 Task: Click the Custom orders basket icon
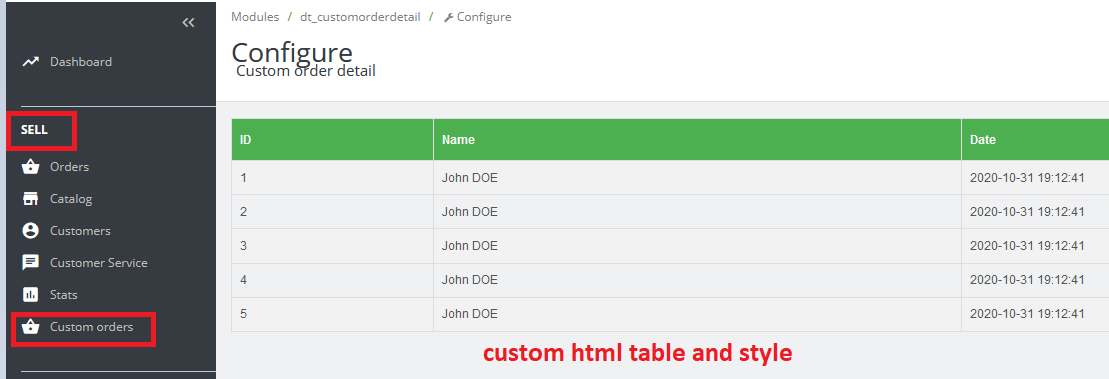click(30, 327)
